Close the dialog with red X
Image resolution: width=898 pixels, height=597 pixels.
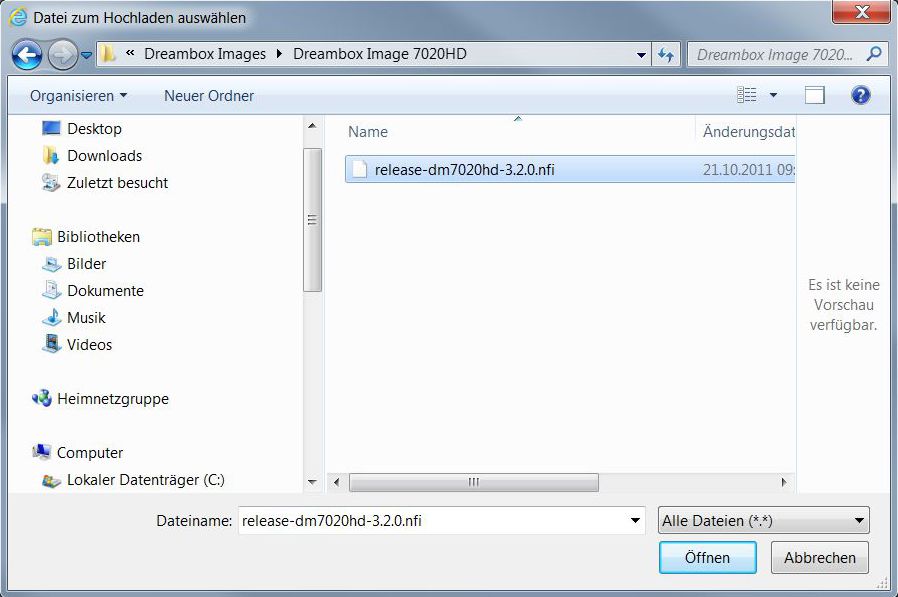[861, 11]
